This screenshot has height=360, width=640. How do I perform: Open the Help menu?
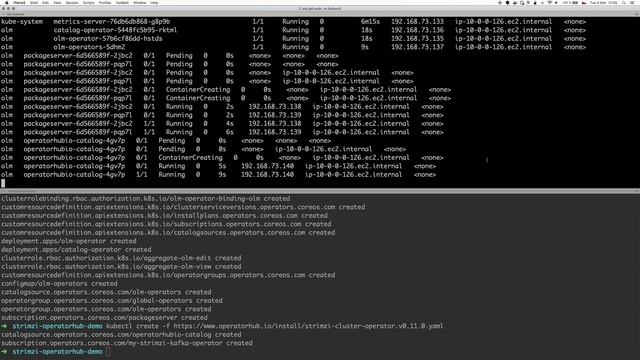(x=154, y=2)
